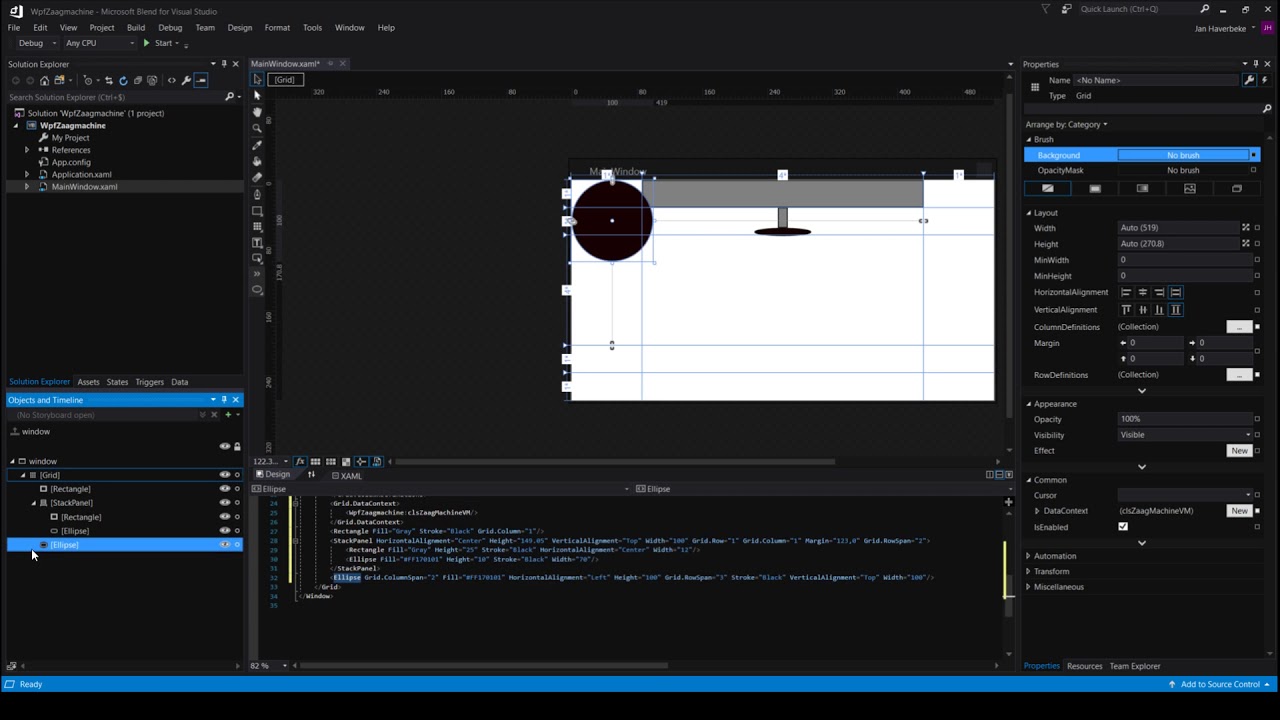Switch to Events lightning icon in Properties

[1265, 80]
